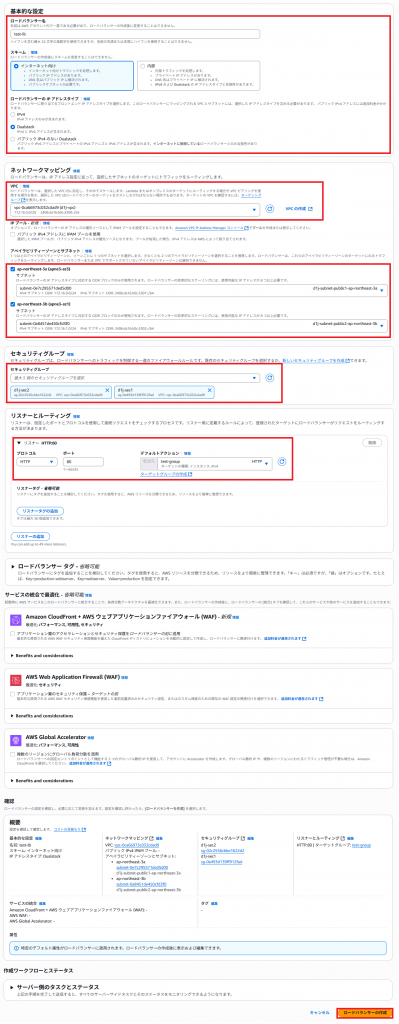
Task: Select the インターネット向け scheme radio option
Action: coord(17,66)
